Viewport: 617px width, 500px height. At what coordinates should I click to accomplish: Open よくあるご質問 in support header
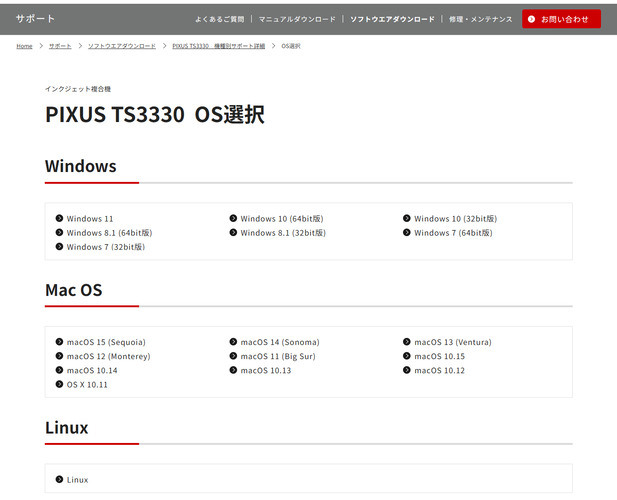220,19
